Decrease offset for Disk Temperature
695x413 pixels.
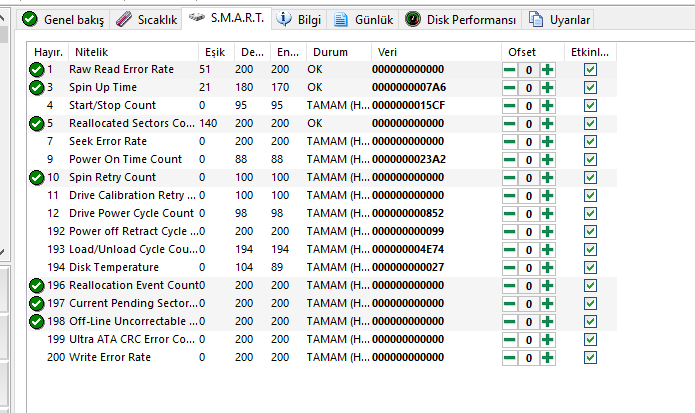tap(510, 268)
